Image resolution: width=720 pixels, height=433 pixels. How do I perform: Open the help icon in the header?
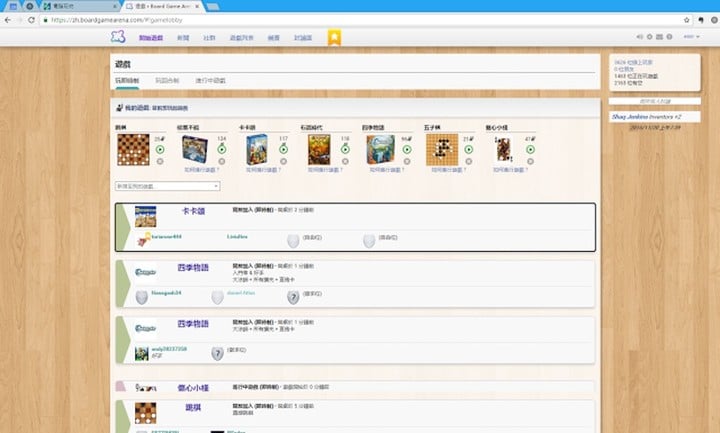tap(669, 37)
